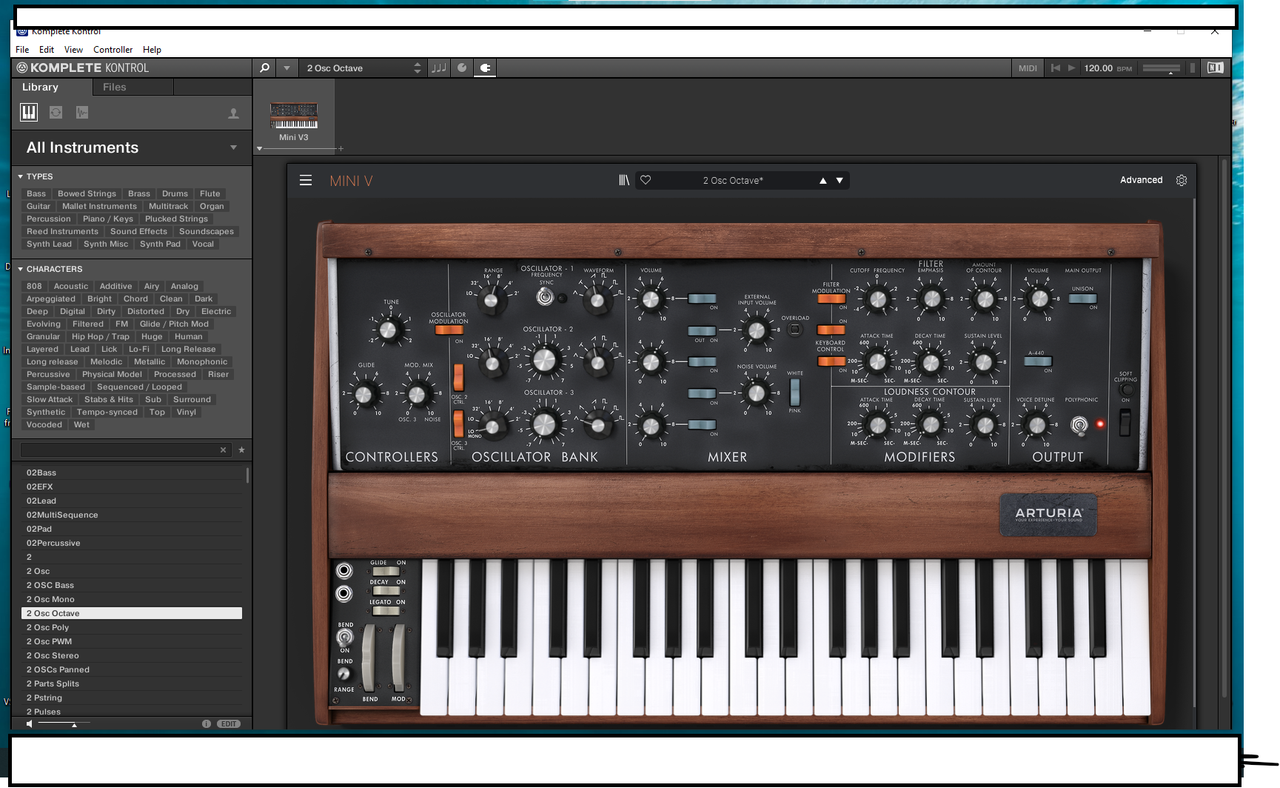Open the All Instruments dropdown
The width and height of the screenshot is (1280, 788).
pyautogui.click(x=132, y=147)
